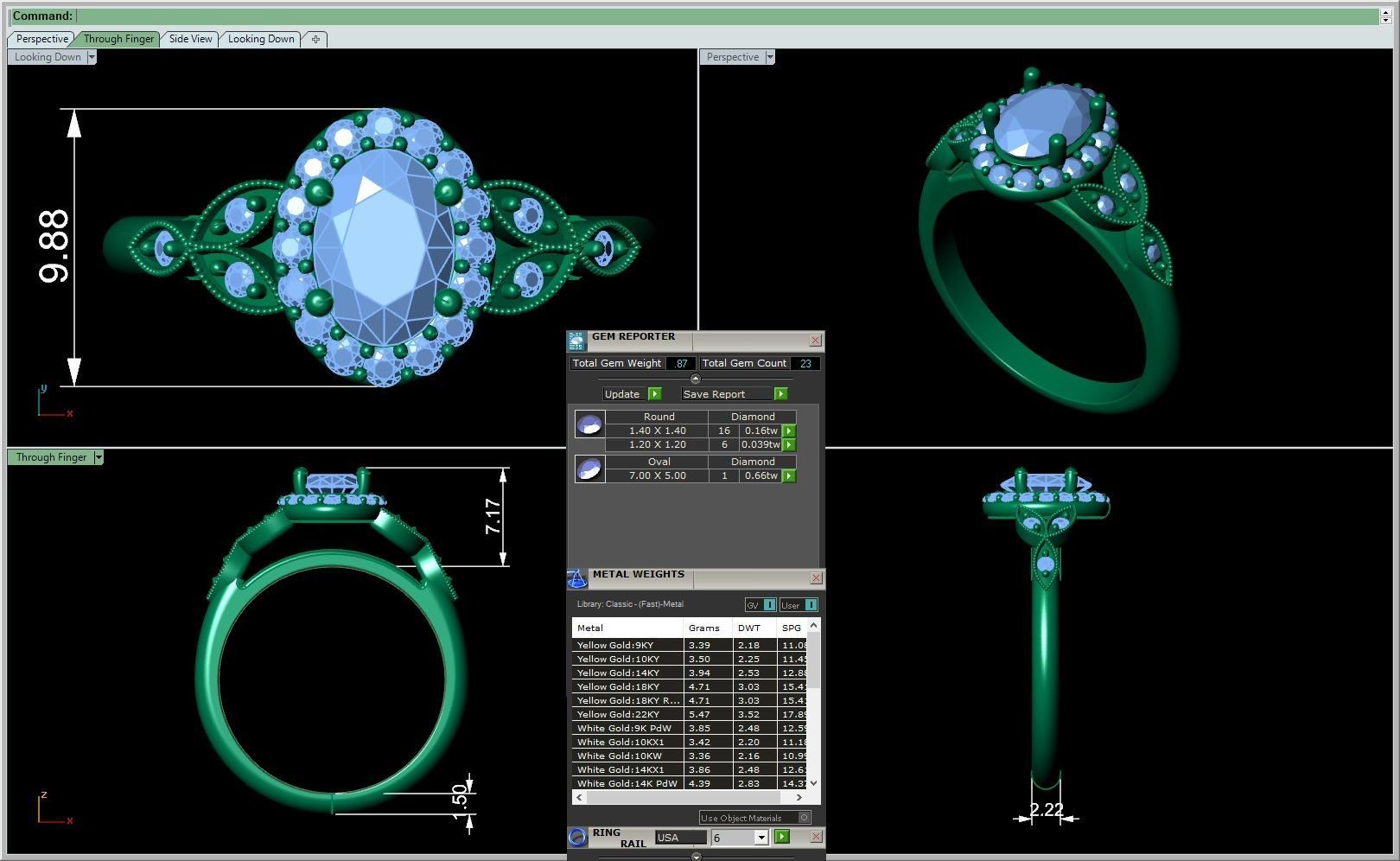Click the 7.00 X 5.00 size cell
Viewport: 1400px width, 861px height.
point(658,475)
